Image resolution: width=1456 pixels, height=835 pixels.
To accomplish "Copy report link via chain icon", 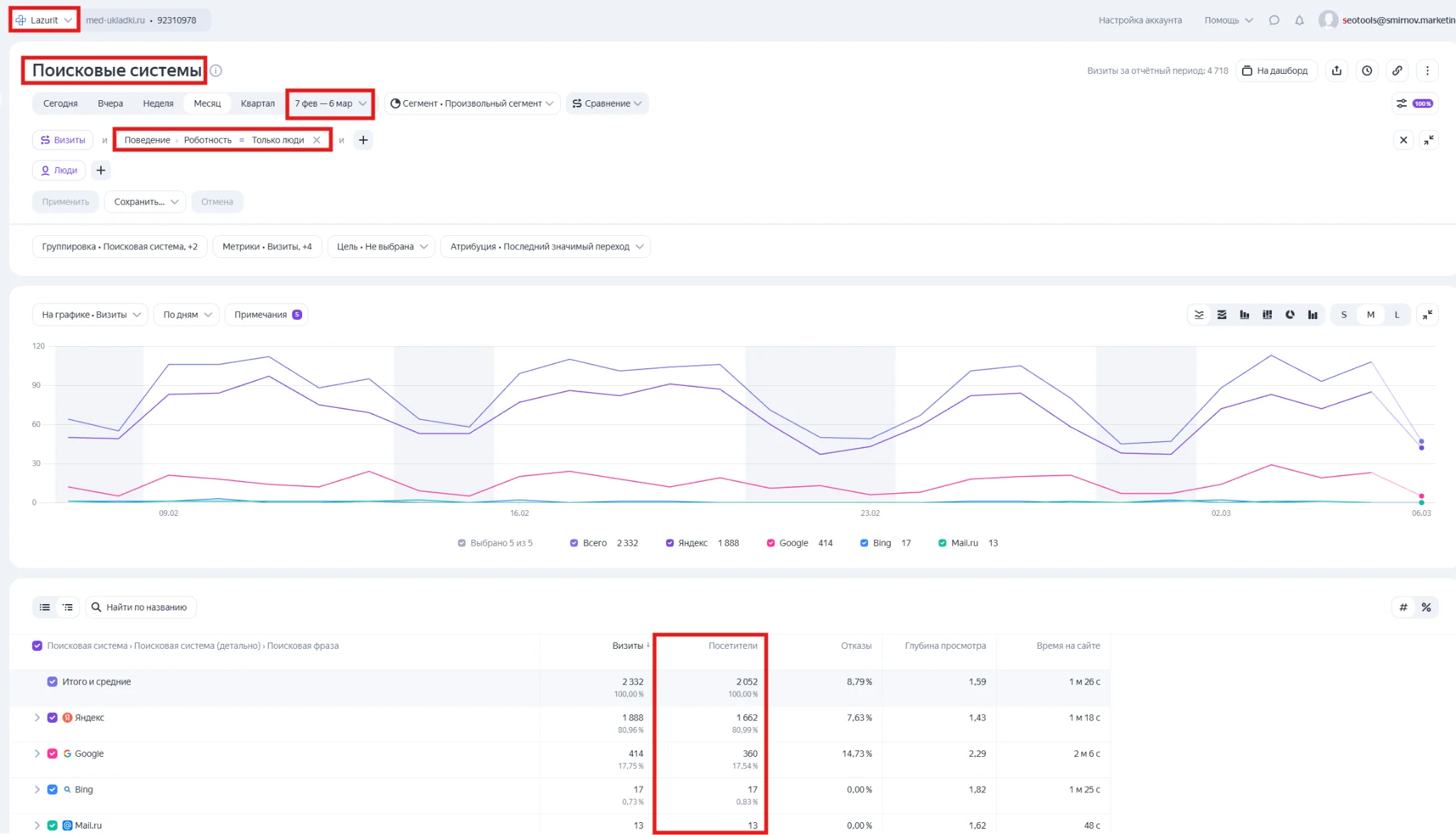I will [1397, 70].
